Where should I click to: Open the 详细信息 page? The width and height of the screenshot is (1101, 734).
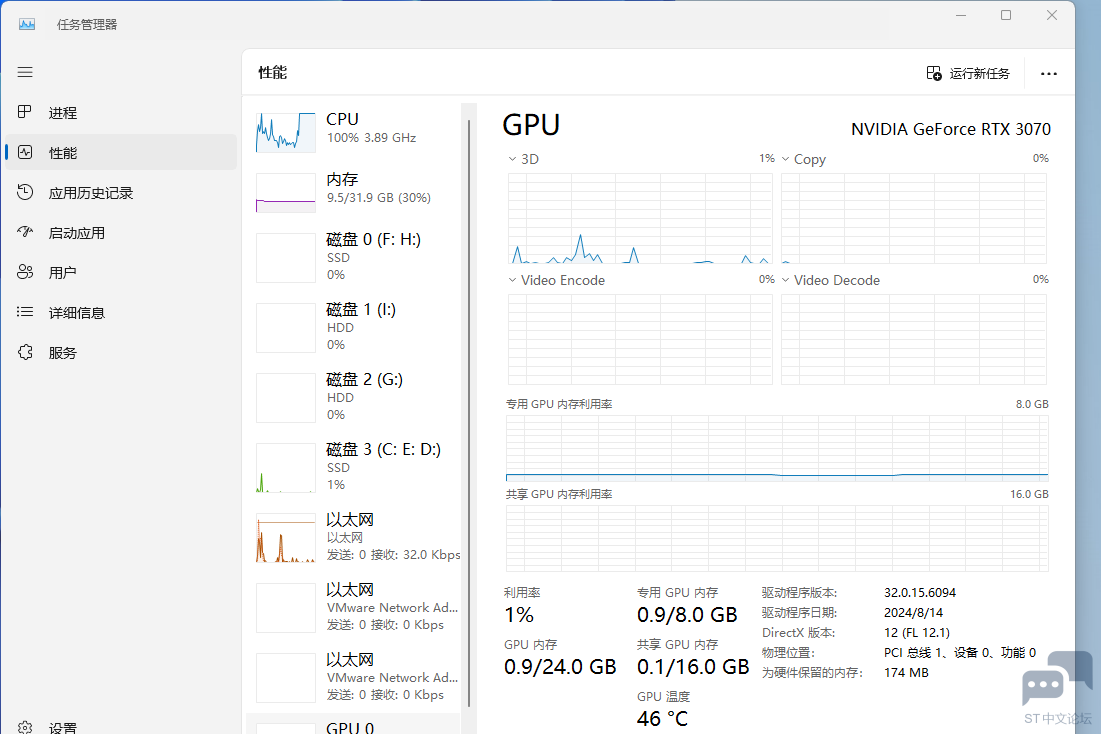pos(77,313)
